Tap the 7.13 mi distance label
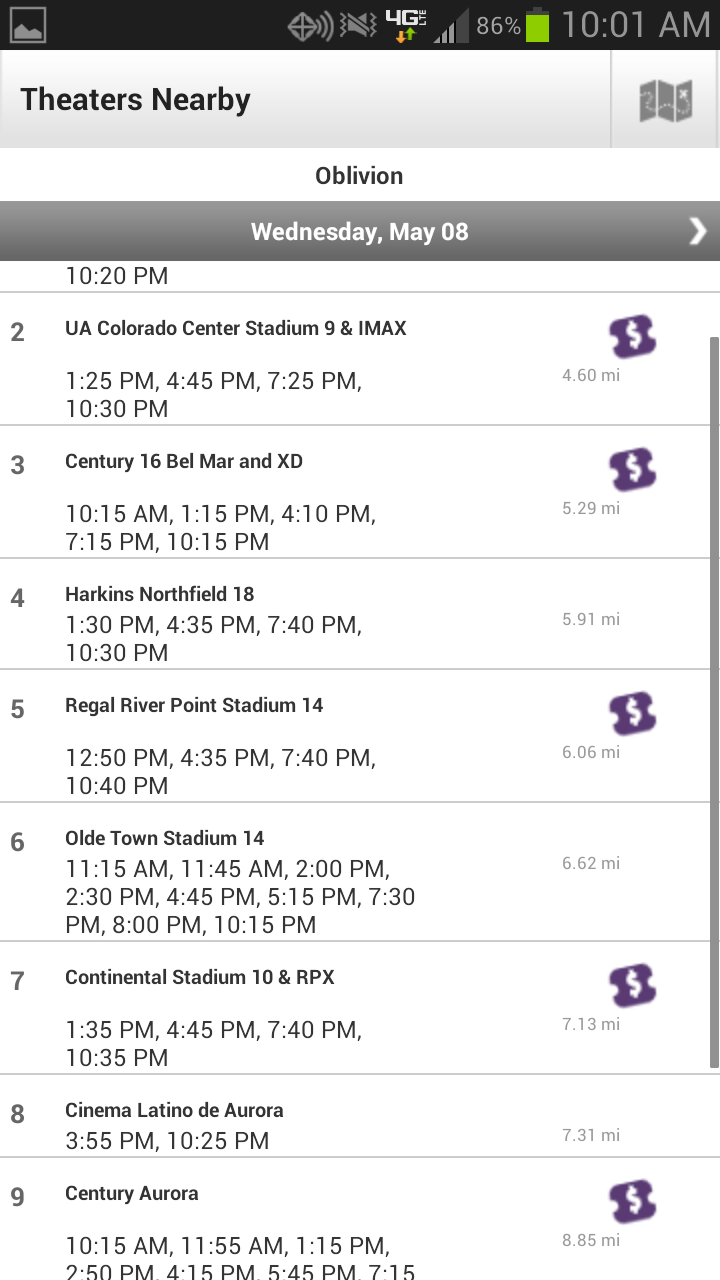Screen dimensions: 720x1280 590,1024
